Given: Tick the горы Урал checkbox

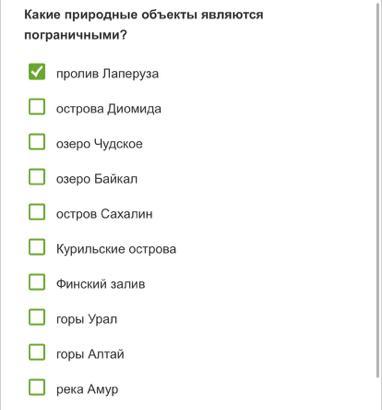Looking at the screenshot, I should pyautogui.click(x=37, y=317).
